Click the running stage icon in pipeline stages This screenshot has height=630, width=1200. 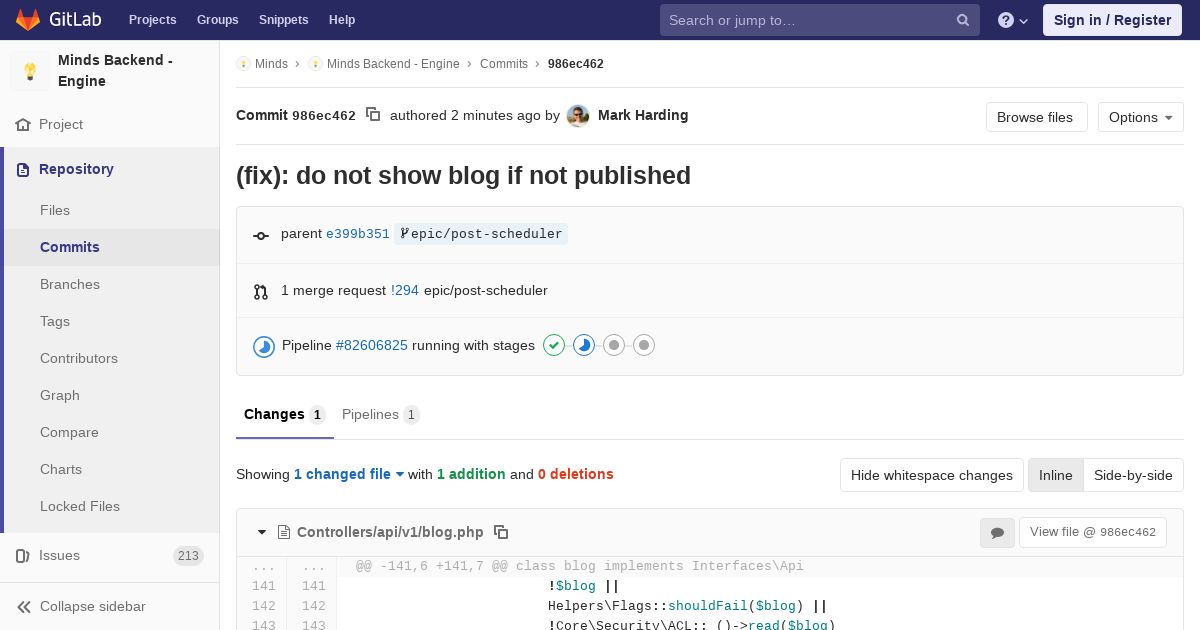pyautogui.click(x=584, y=345)
